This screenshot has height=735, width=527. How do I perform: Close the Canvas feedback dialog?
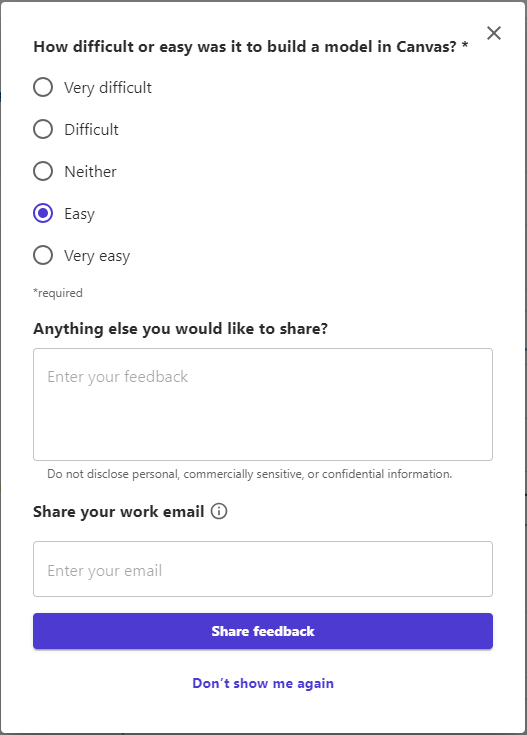point(494,33)
